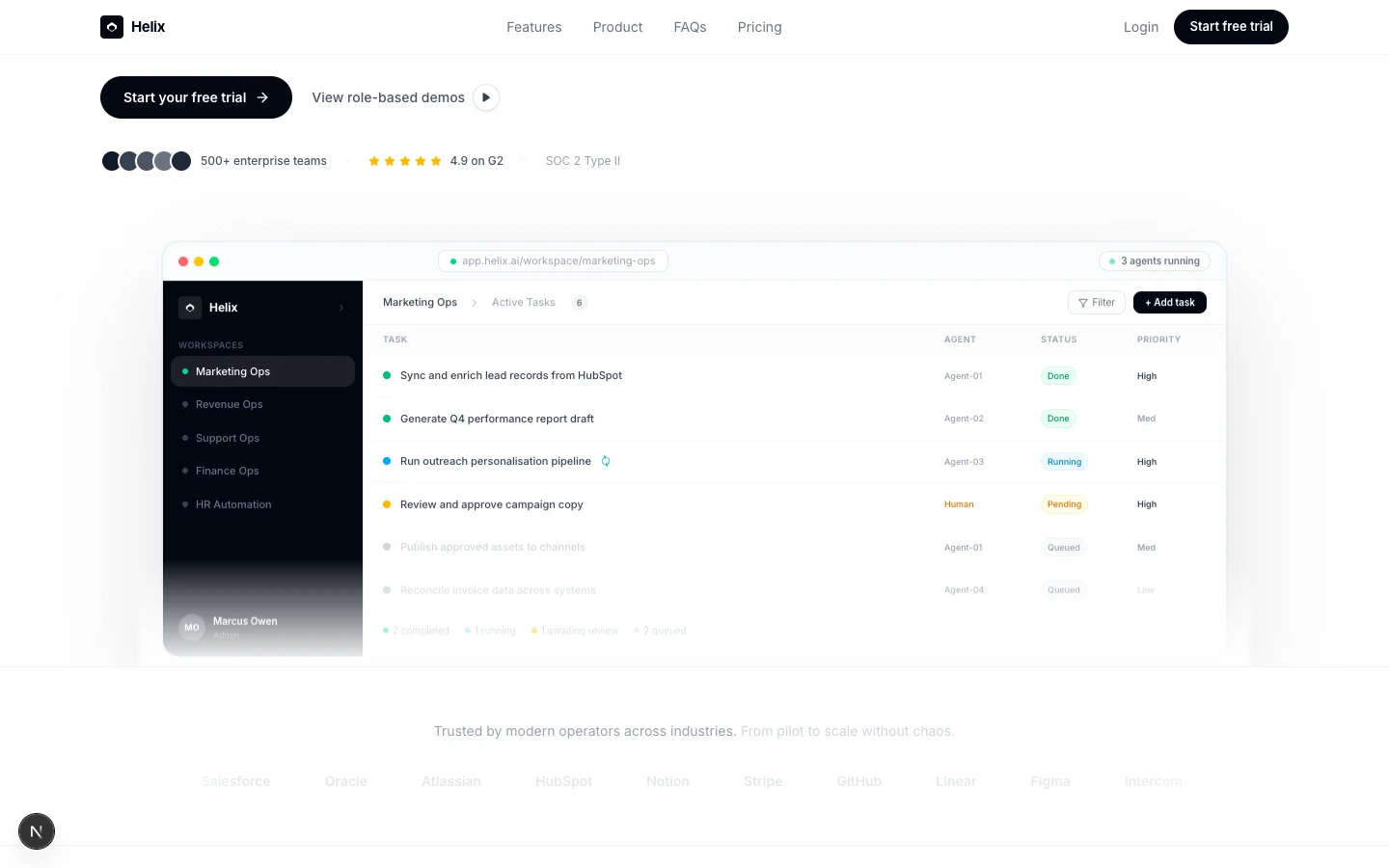The width and height of the screenshot is (1389, 868).
Task: Click the 3 agents running status badge
Action: [x=1154, y=261]
